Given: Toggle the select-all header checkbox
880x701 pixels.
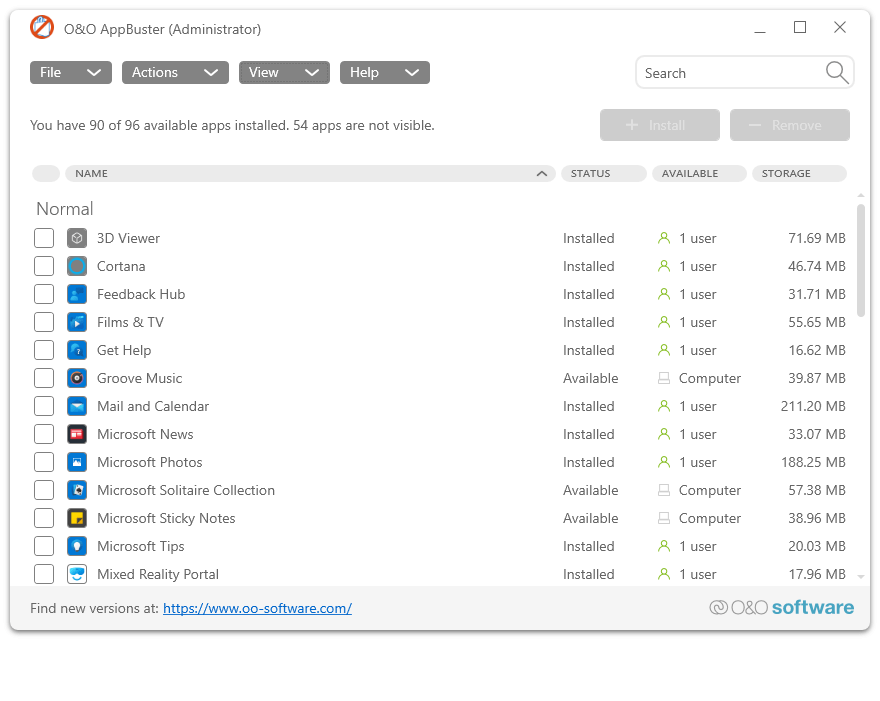Looking at the screenshot, I should [x=46, y=173].
